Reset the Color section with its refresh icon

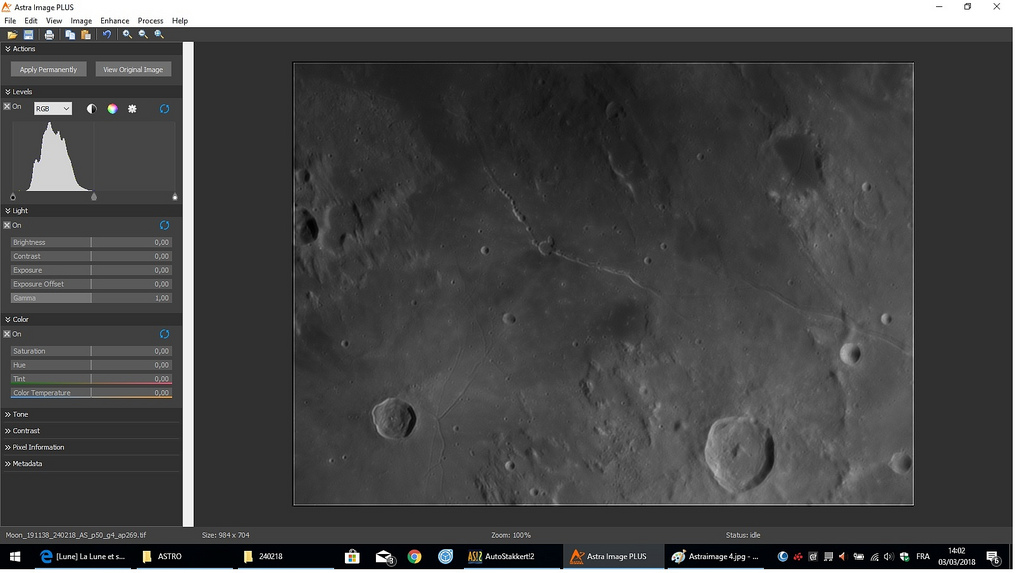[x=165, y=334]
